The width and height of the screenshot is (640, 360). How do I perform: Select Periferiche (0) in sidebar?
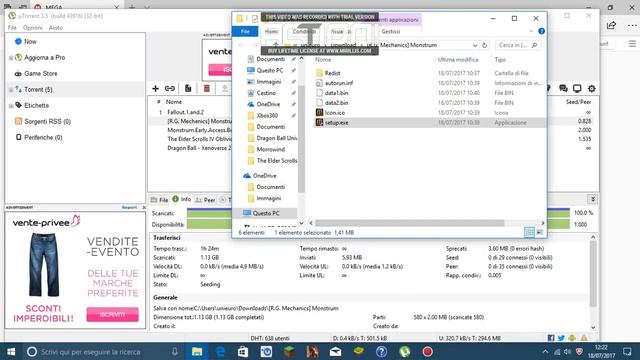(x=43, y=138)
